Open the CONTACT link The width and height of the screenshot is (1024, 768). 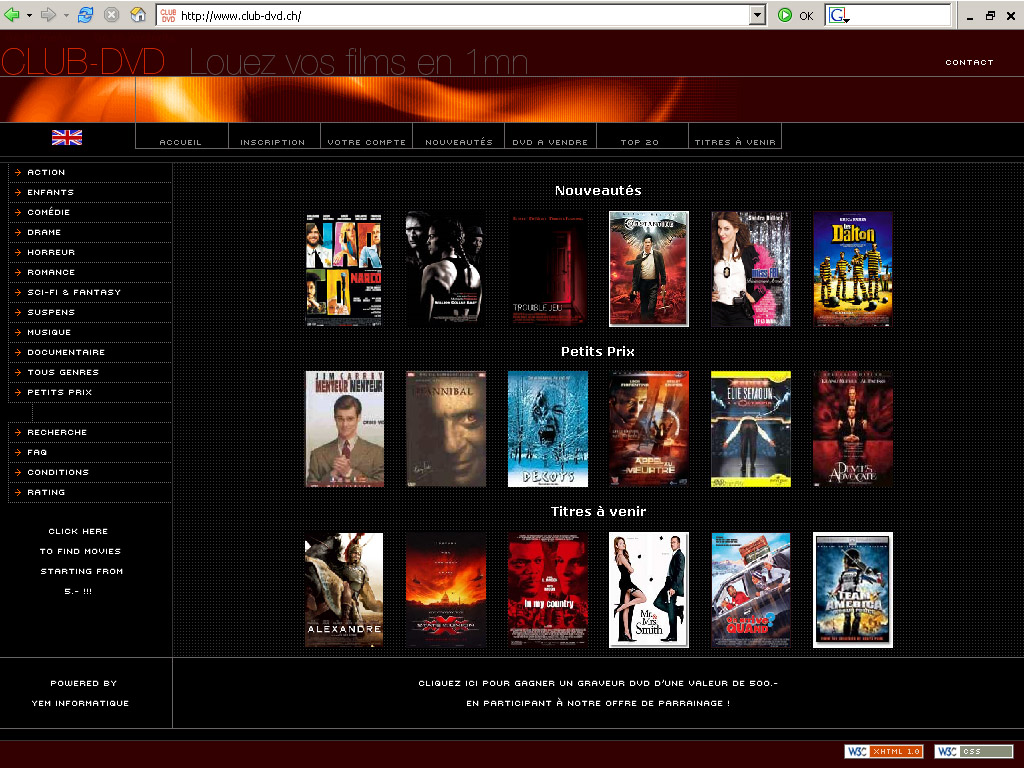point(969,63)
